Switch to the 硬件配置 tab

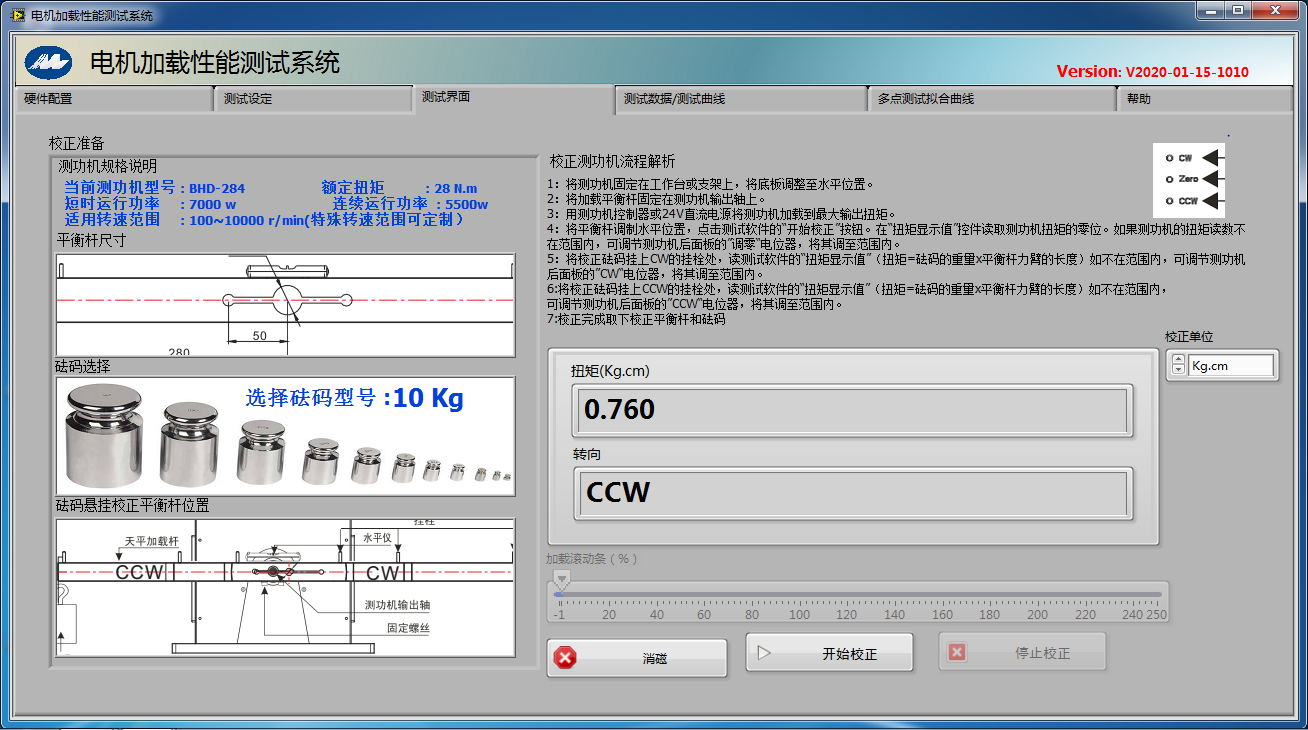[x=113, y=99]
